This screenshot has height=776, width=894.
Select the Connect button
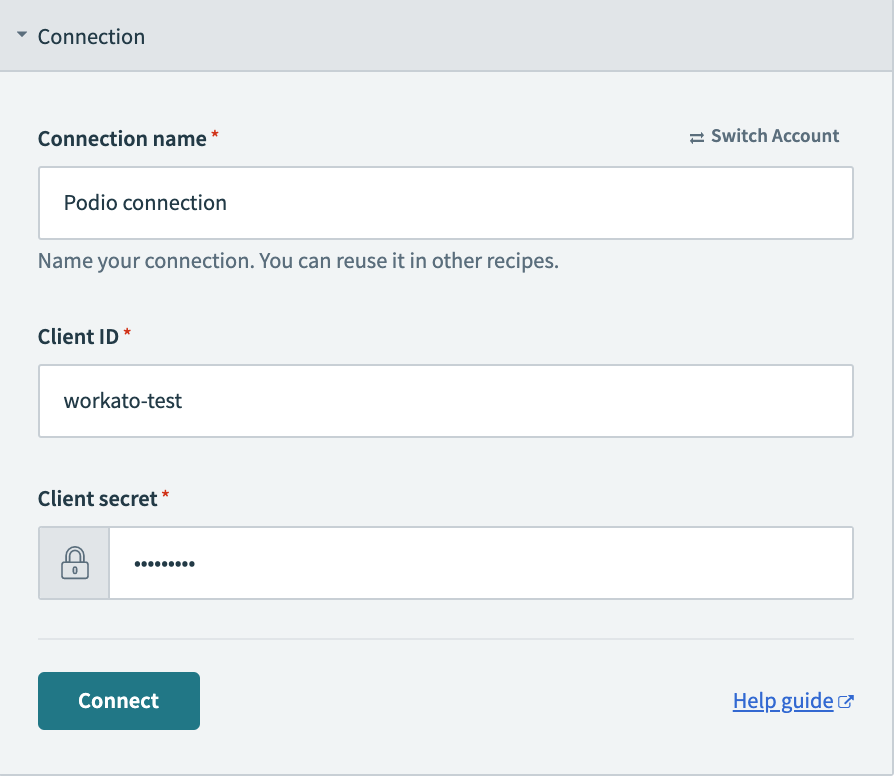[118, 700]
